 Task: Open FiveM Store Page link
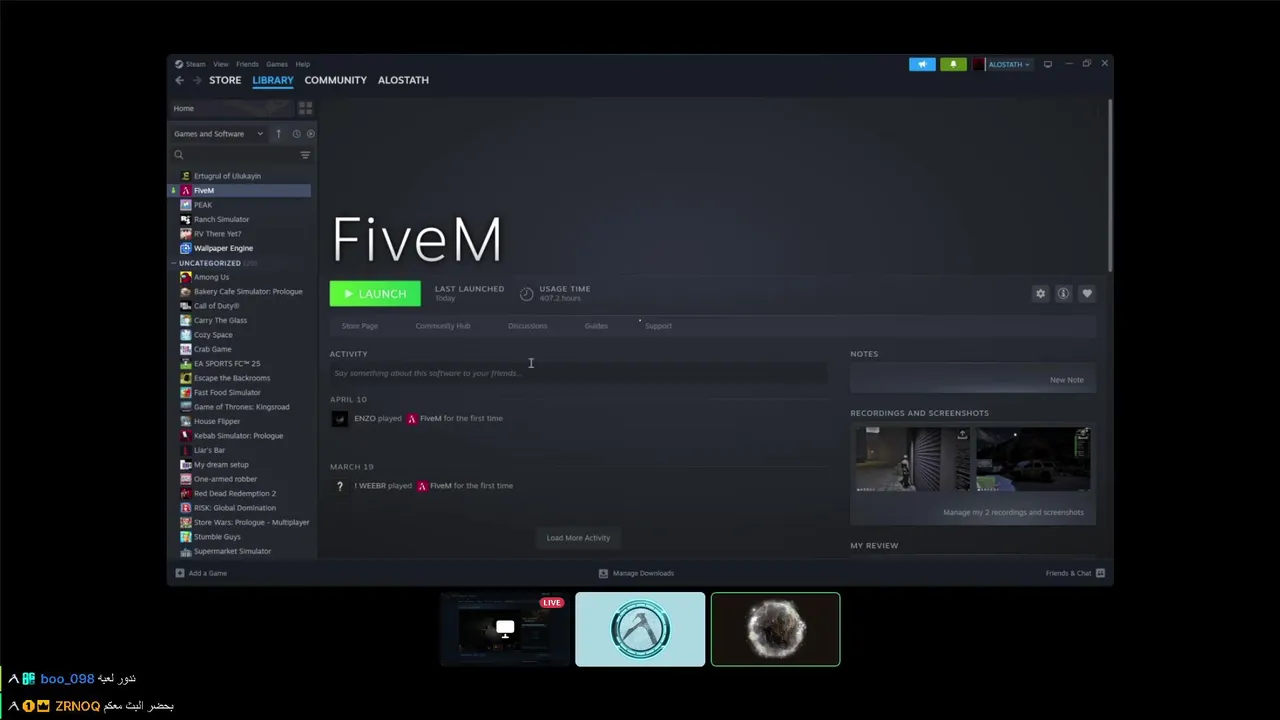(360, 326)
